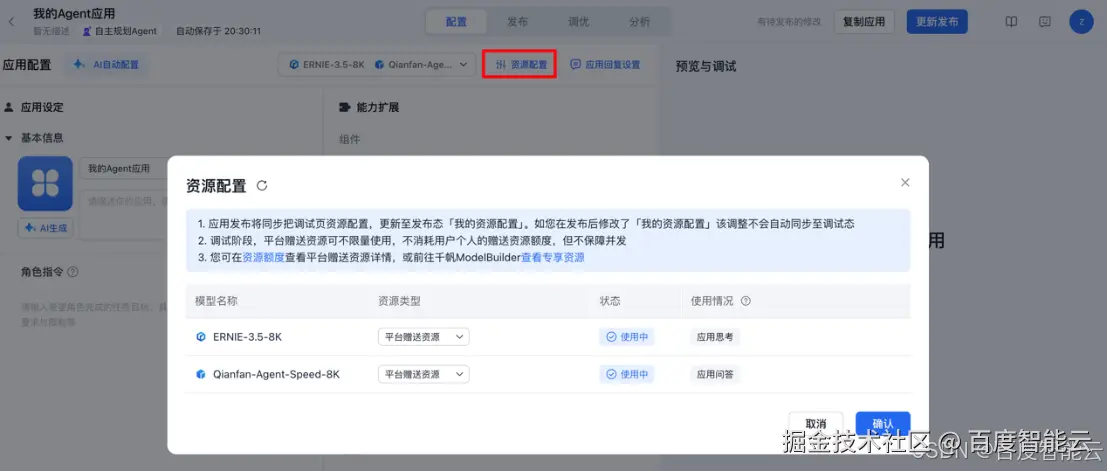Click the 更新发布 button
This screenshot has height=471, width=1108.
tap(937, 22)
